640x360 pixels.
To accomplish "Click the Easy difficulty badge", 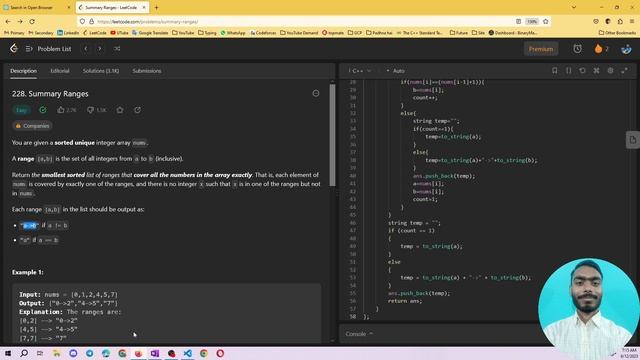I will [x=21, y=110].
